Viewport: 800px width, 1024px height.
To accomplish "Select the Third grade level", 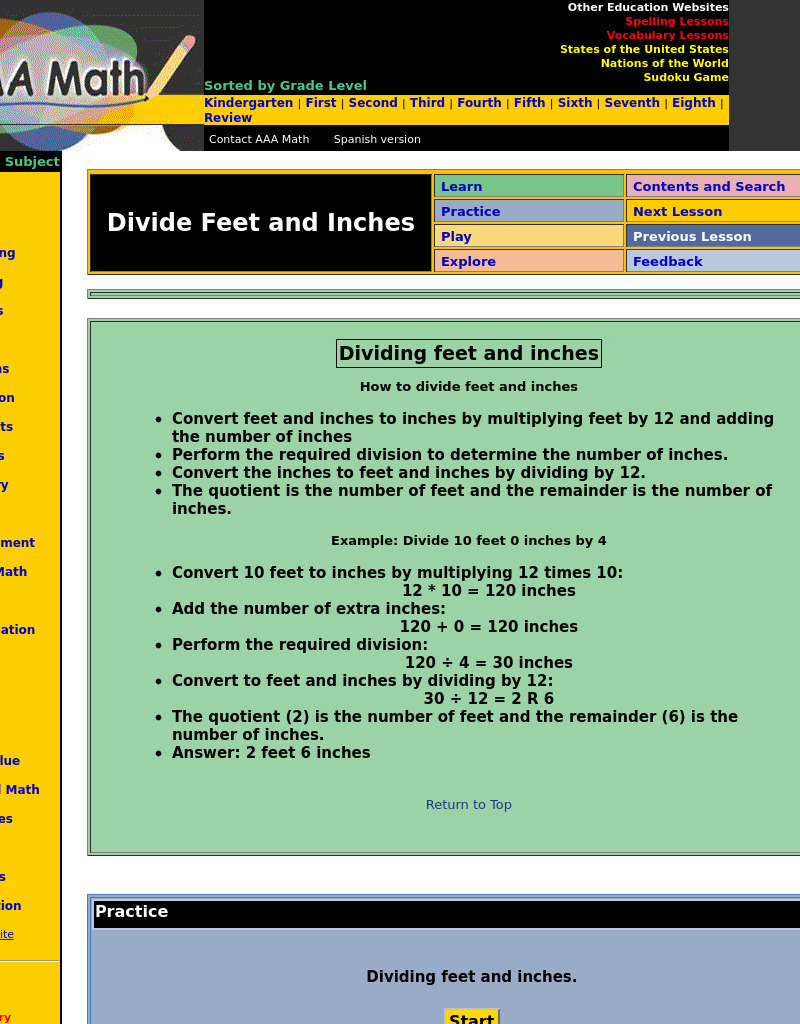I will [427, 102].
